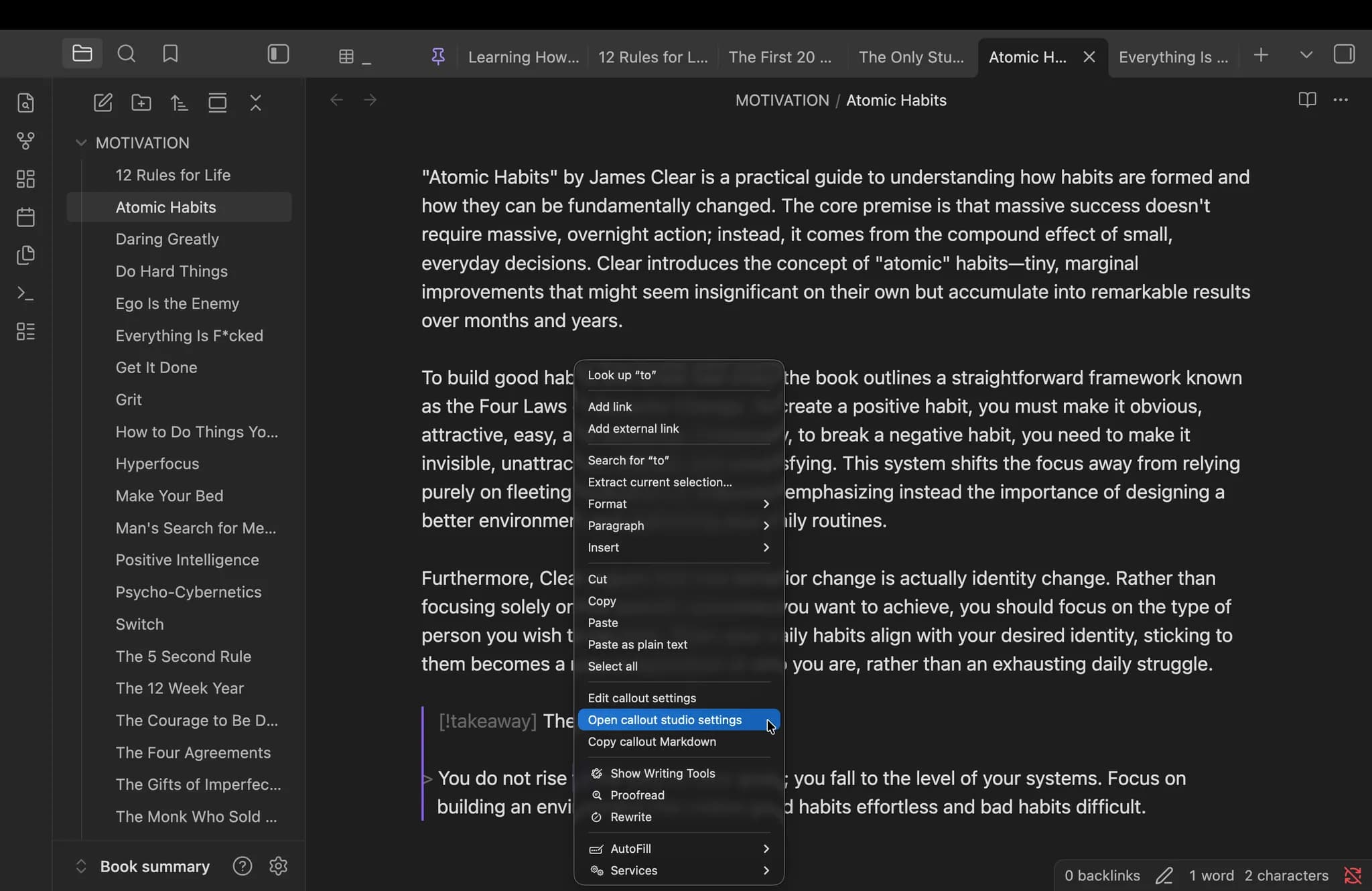Open The Four Agreements note
This screenshot has width=1372, height=891.
coord(180,753)
